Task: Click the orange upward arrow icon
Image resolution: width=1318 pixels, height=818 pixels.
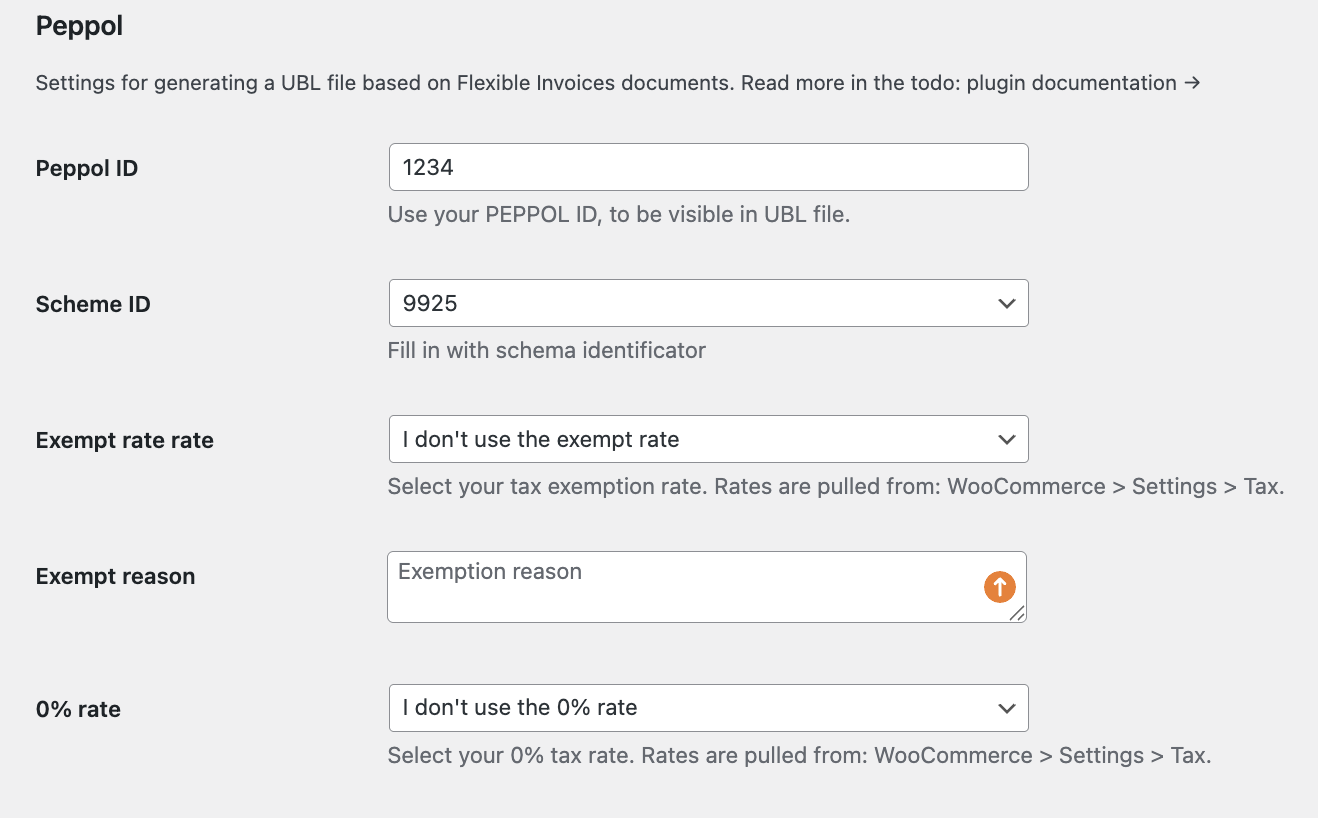Action: coord(999,587)
